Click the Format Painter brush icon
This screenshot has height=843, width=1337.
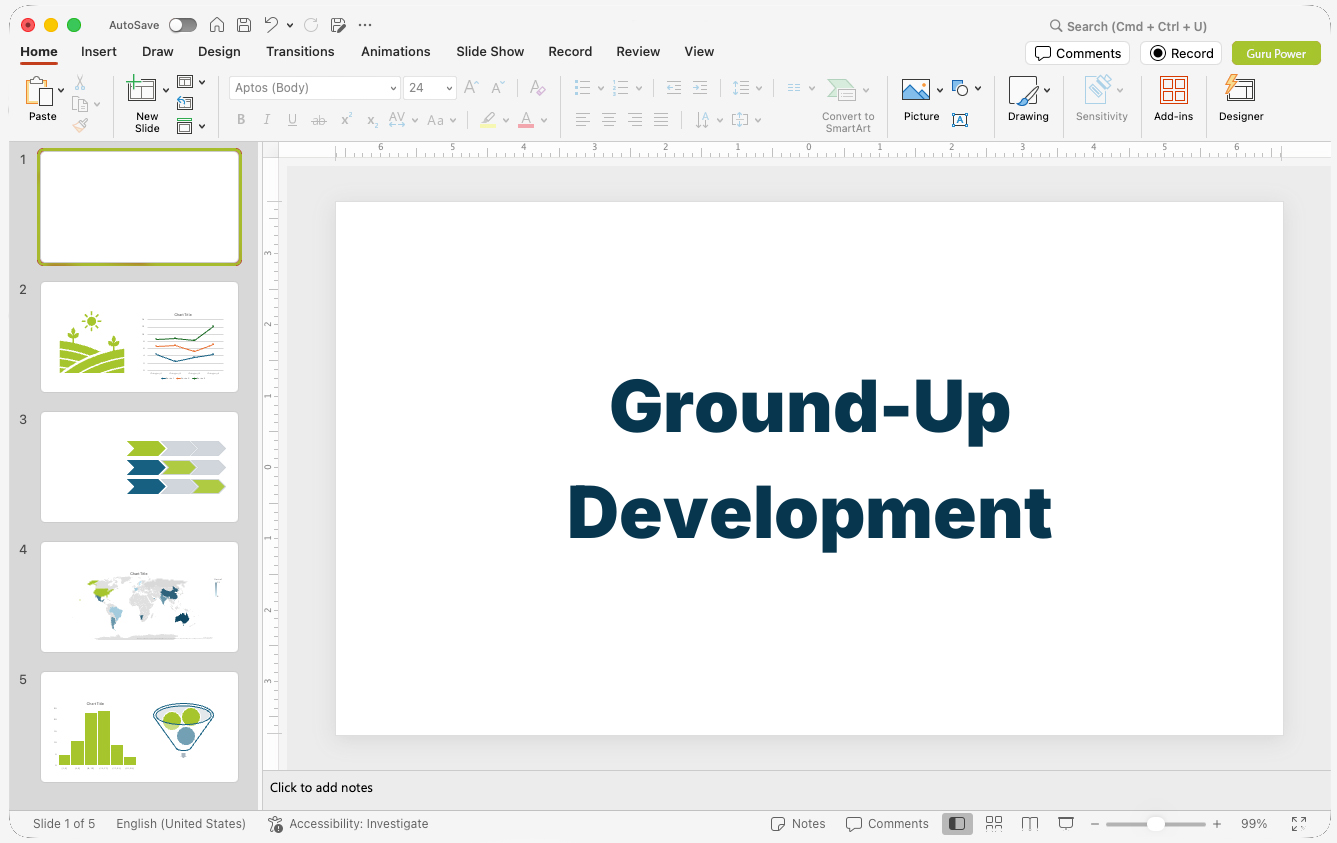click(x=80, y=125)
